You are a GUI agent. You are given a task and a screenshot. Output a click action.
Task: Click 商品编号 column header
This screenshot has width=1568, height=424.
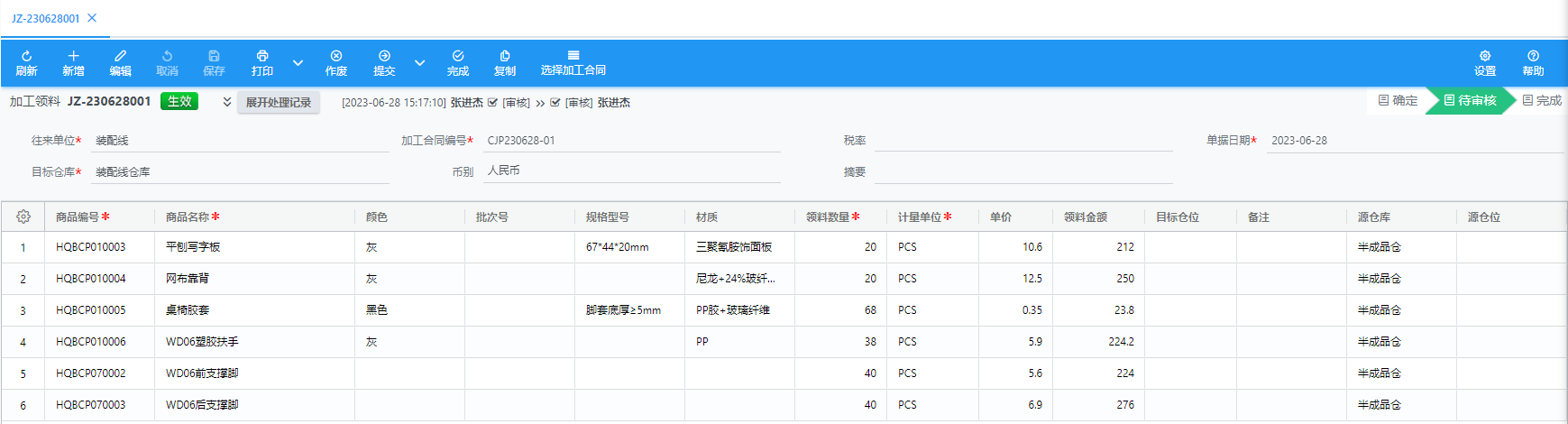99,217
